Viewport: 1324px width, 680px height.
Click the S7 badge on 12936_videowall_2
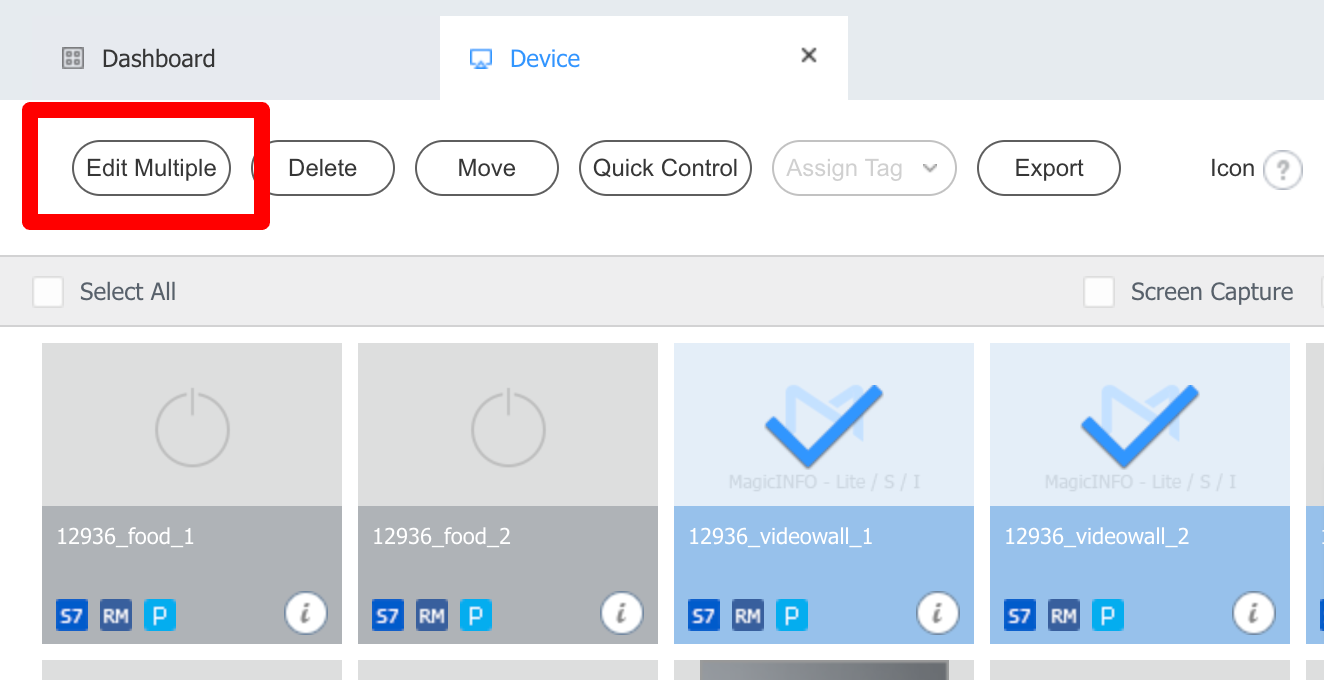pyautogui.click(x=1019, y=615)
